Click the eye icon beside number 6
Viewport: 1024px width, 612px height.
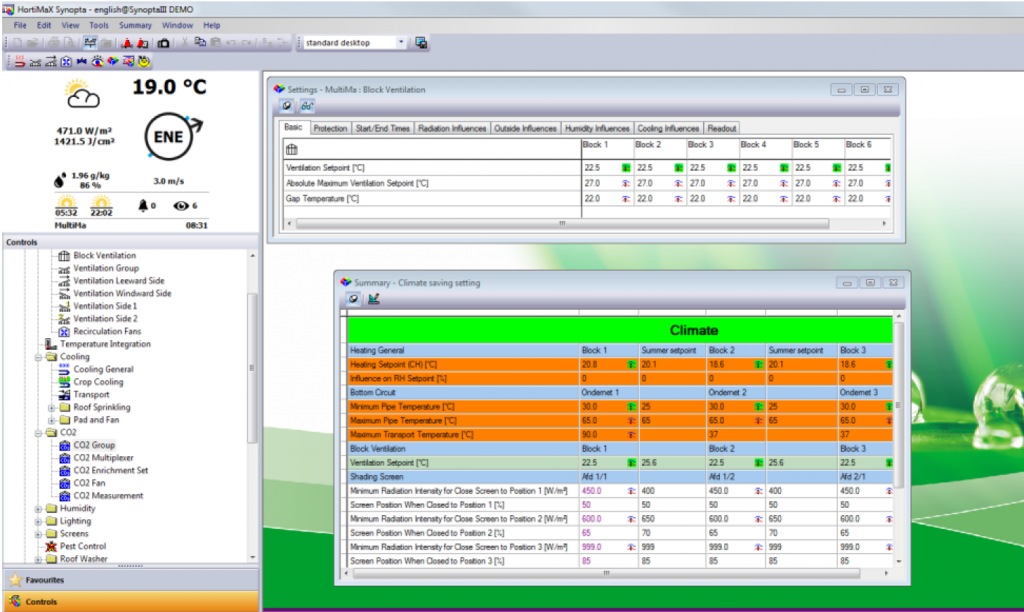pos(181,206)
